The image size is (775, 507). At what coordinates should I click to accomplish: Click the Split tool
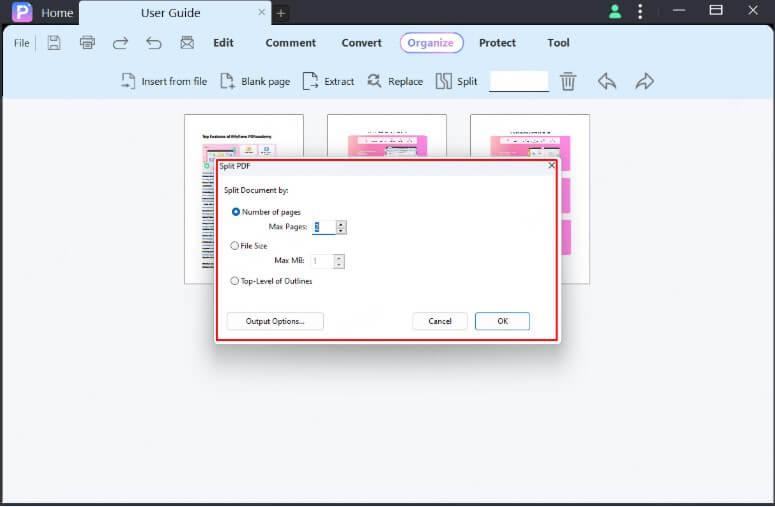[456, 81]
